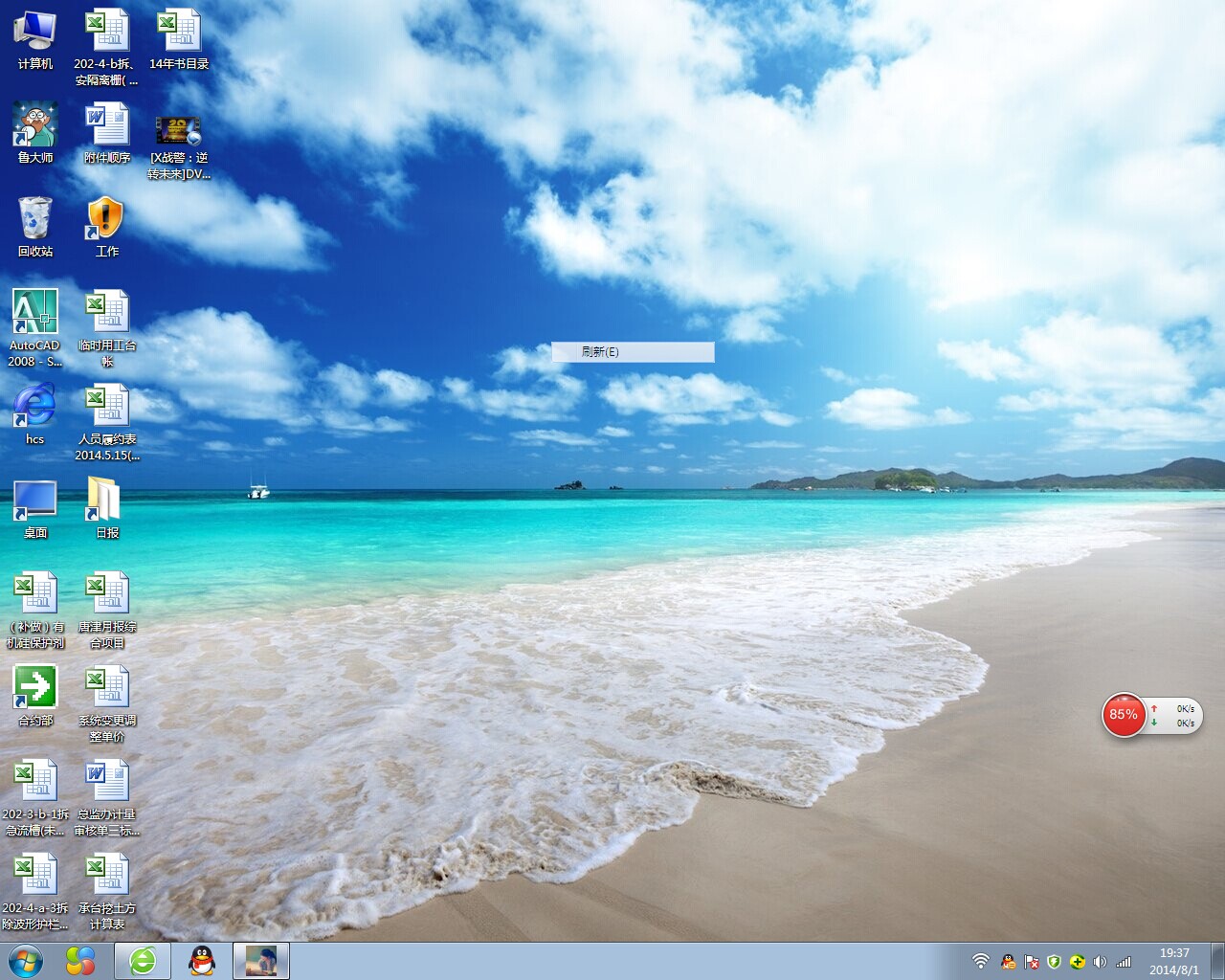Viewport: 1225px width, 980px height.
Task: Open the 合约部 green arrow shortcut
Action: point(35,697)
